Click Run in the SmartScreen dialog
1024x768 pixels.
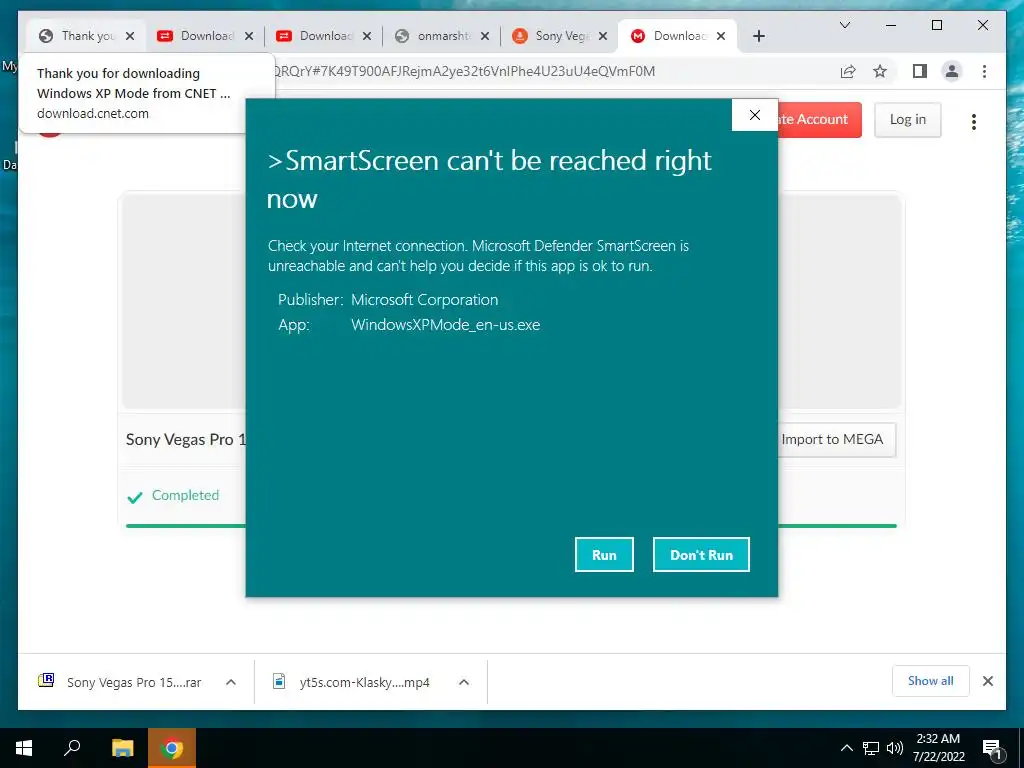pos(604,554)
